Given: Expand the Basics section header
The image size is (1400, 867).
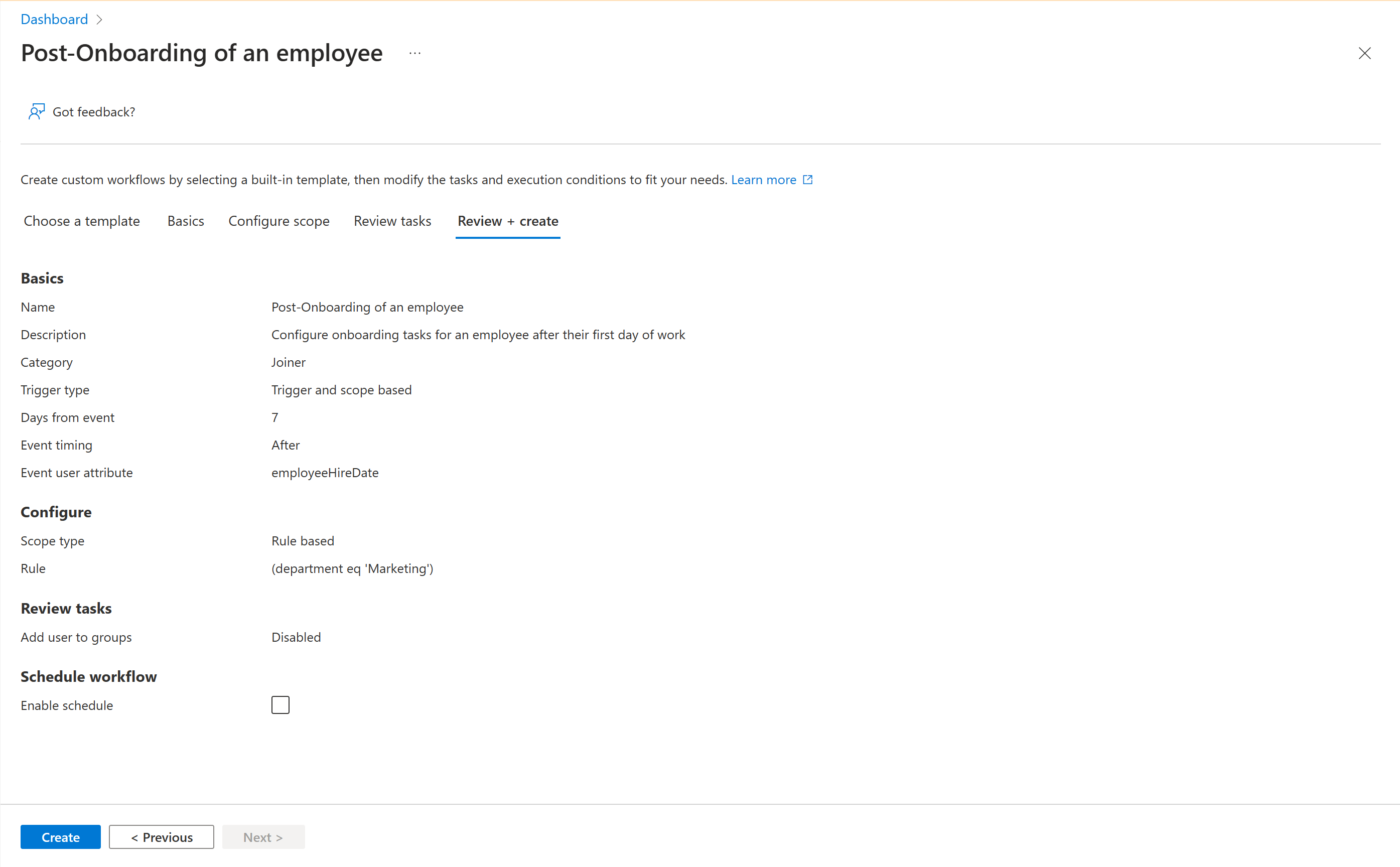Looking at the screenshot, I should point(41,279).
